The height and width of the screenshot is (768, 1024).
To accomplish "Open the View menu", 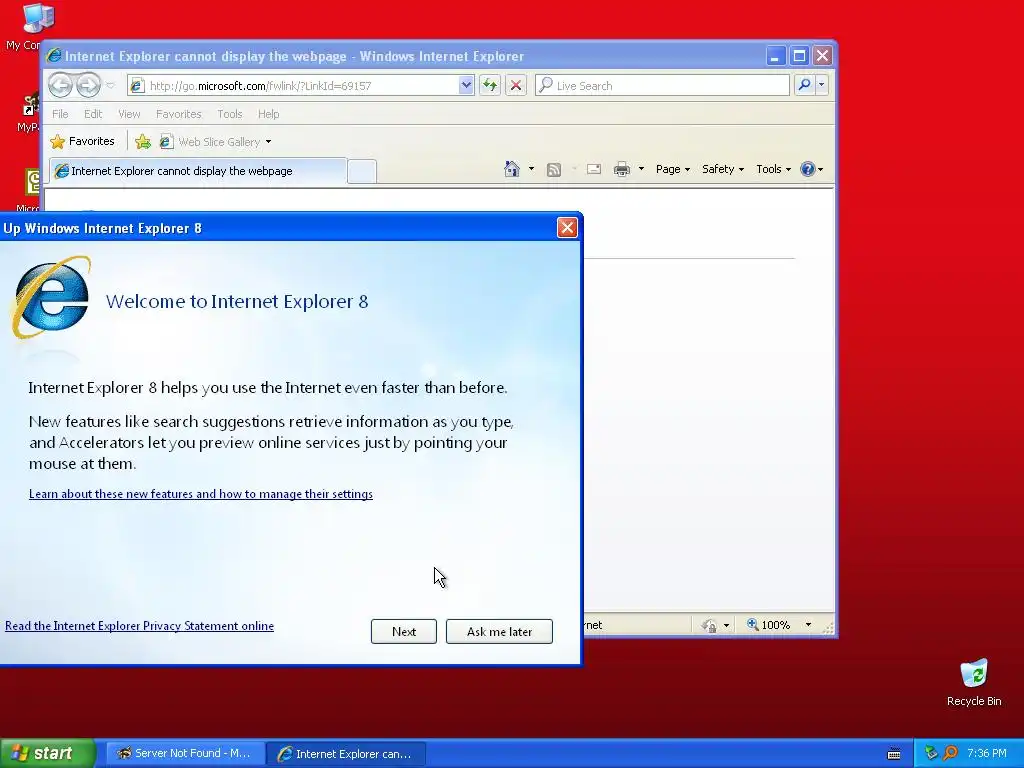I will coord(129,114).
